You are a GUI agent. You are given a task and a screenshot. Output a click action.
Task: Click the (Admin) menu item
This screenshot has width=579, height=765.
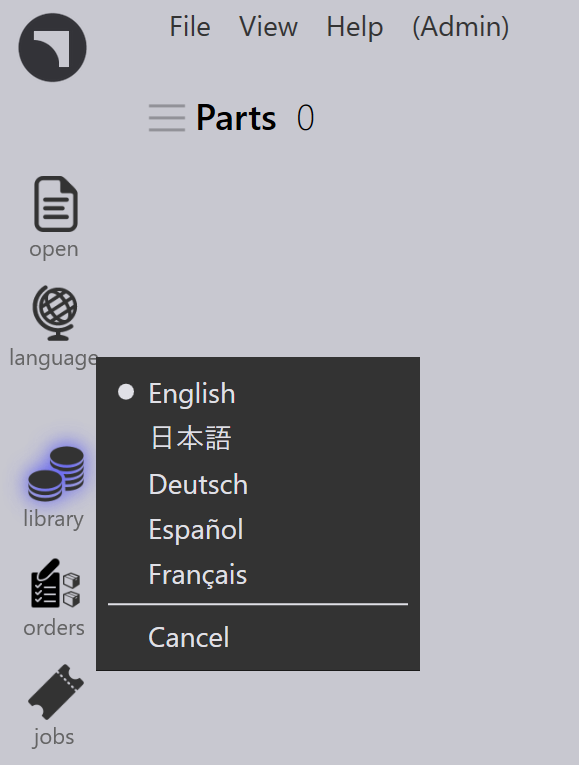pos(460,26)
